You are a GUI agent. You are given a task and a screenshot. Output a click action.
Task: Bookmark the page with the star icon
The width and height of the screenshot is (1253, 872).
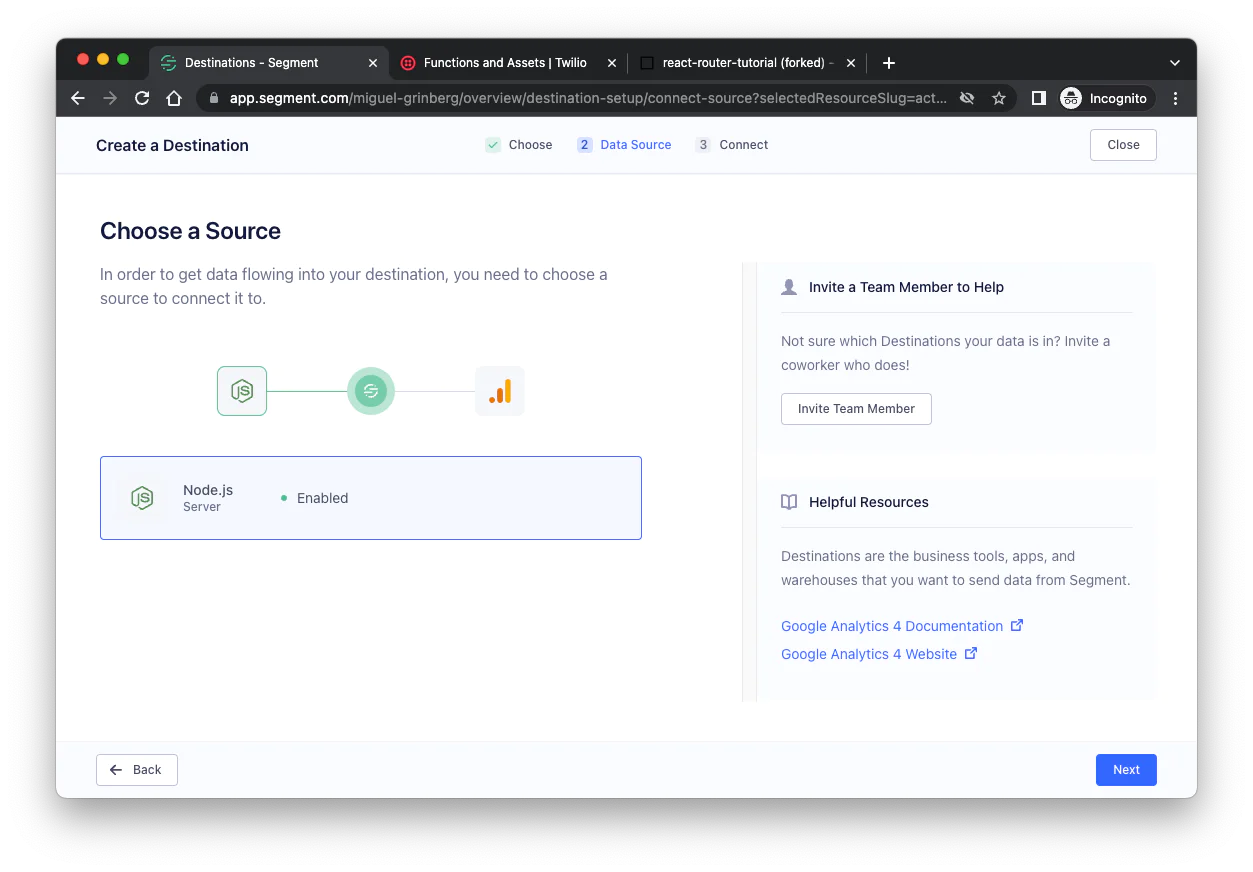pyautogui.click(x=999, y=98)
